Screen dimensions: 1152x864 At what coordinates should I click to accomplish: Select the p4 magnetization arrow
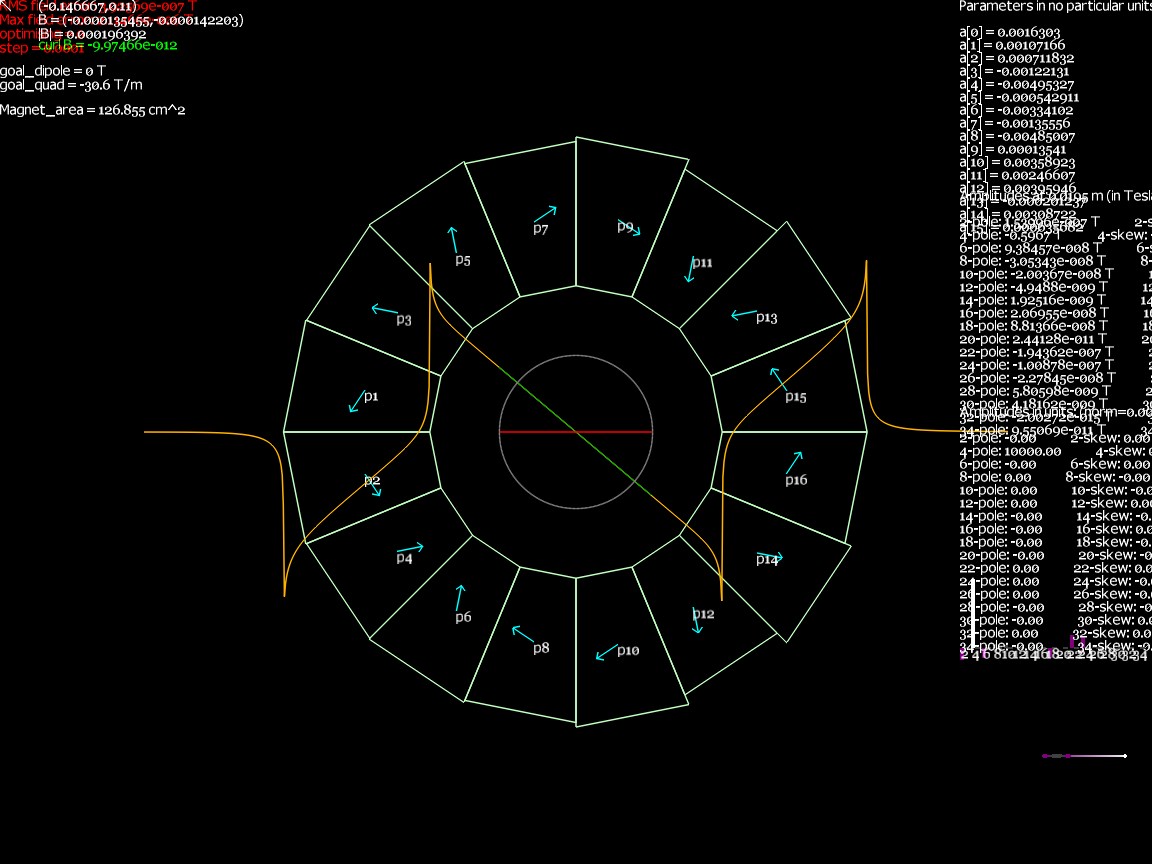[x=410, y=548]
